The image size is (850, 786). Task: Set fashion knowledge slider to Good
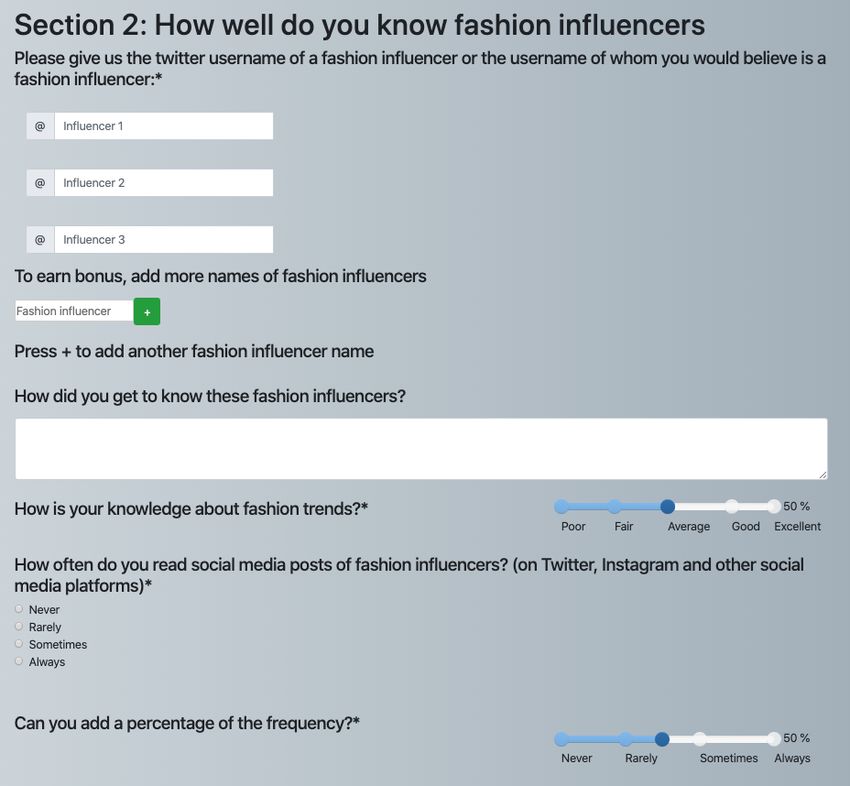pos(732,506)
